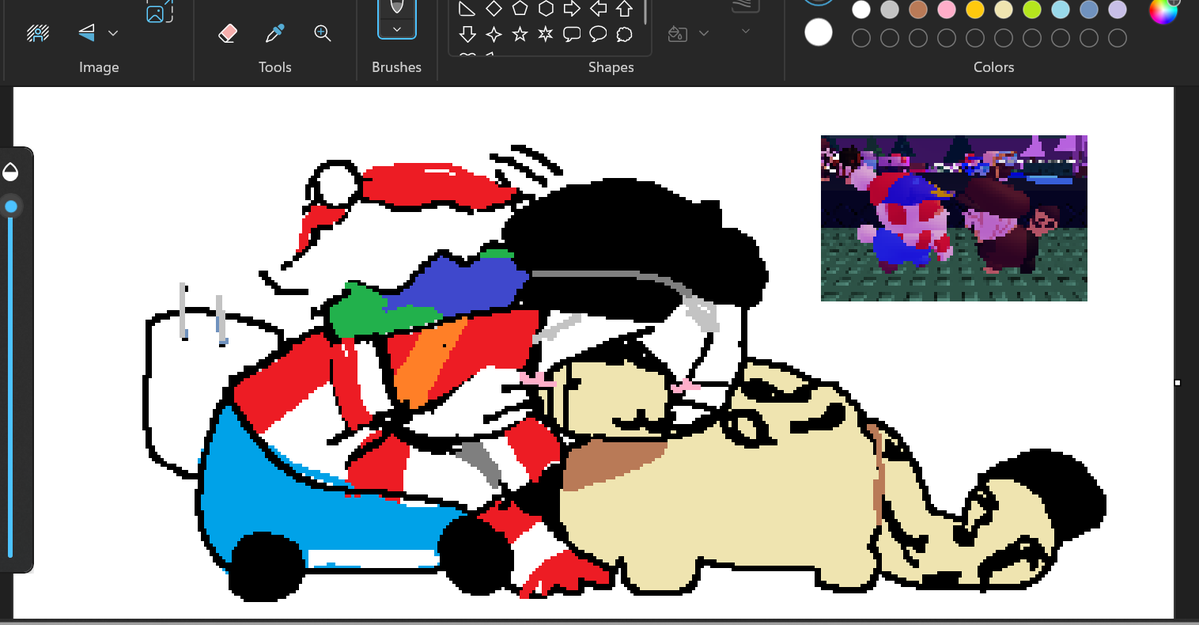This screenshot has height=625, width=1199.
Task: Choose the up arrow shape
Action: point(625,9)
